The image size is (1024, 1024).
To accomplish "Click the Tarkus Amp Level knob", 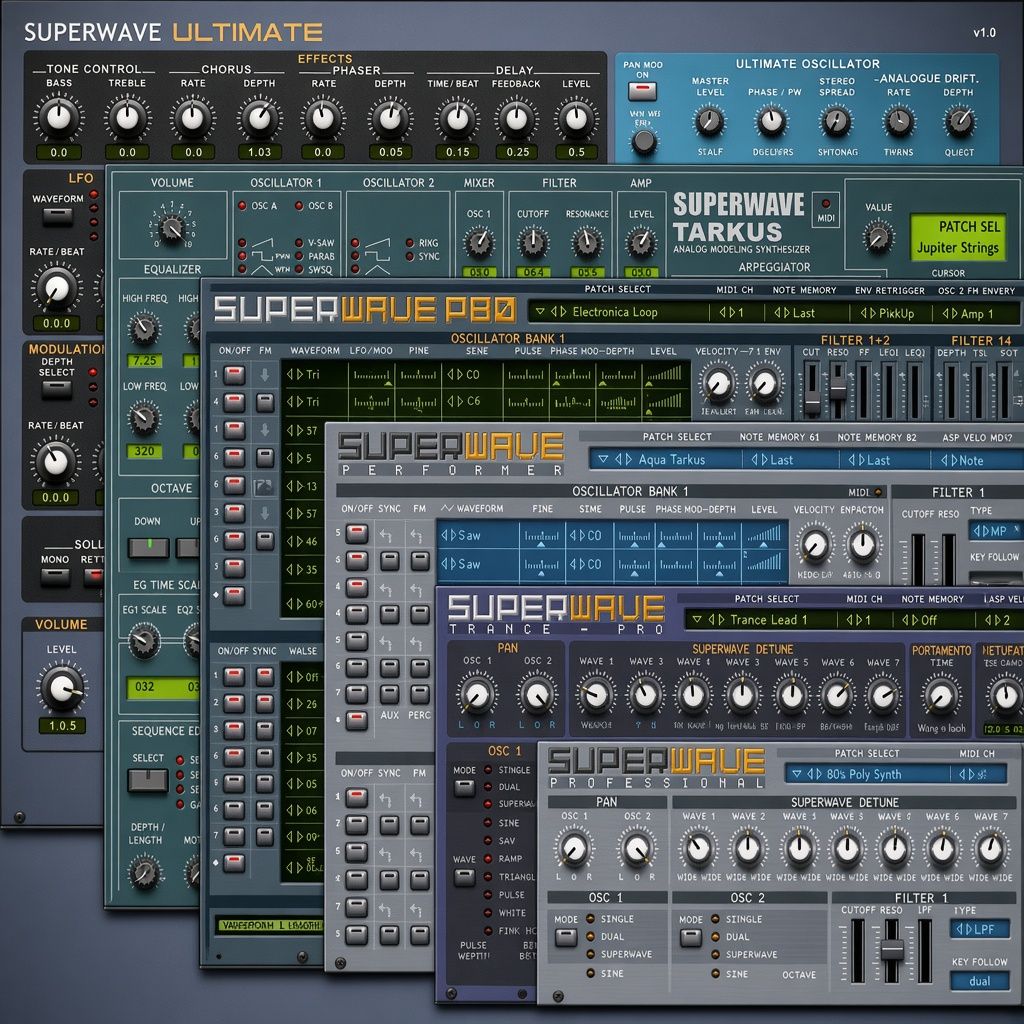I will tap(641, 242).
